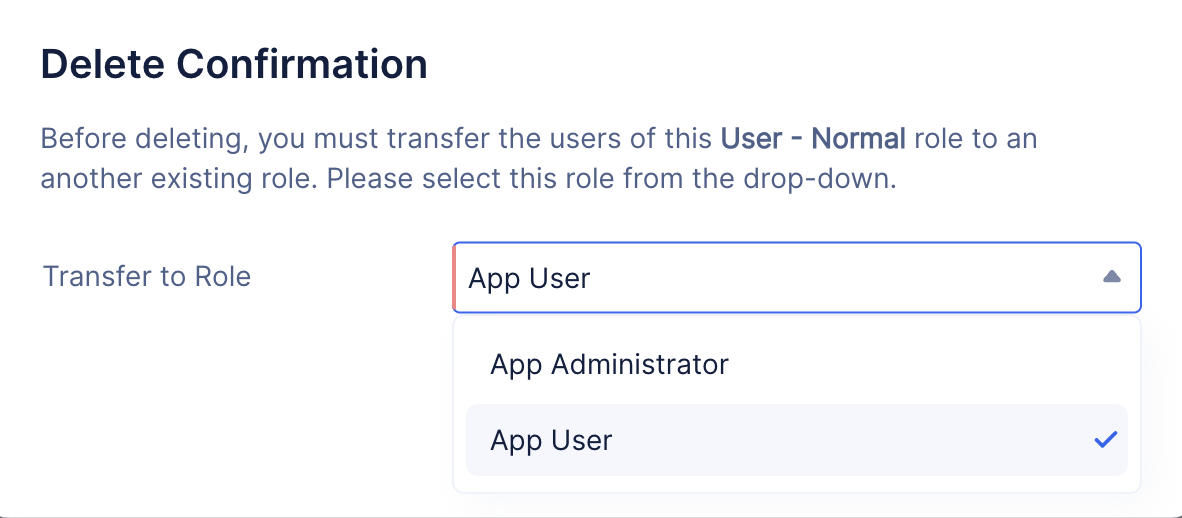Click the word Confirmation in the title
1182x518 pixels.
[x=302, y=64]
